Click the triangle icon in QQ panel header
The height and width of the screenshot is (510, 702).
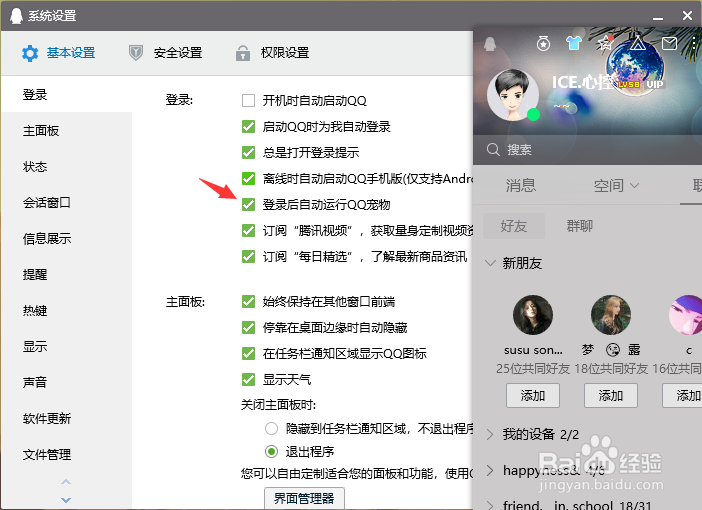coord(638,43)
